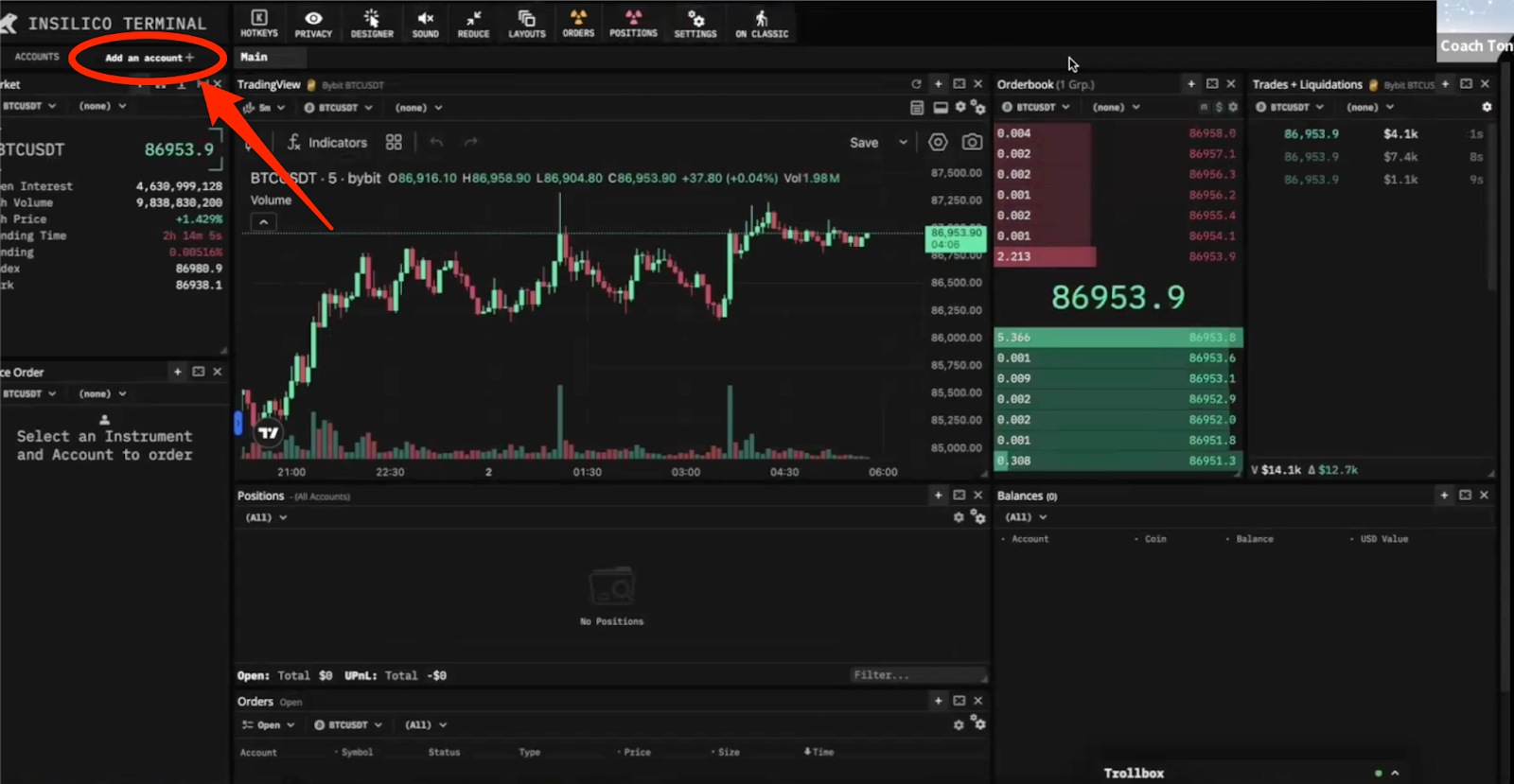Undo last chart action

[x=436, y=142]
